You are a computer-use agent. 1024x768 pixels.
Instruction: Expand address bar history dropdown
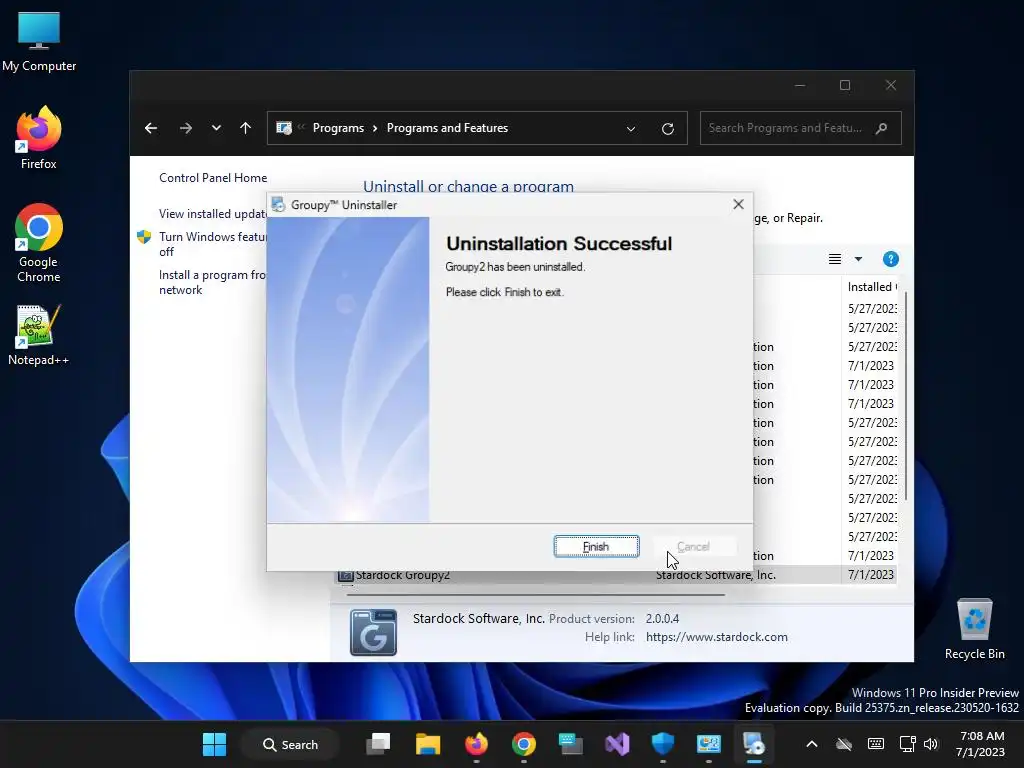click(631, 129)
